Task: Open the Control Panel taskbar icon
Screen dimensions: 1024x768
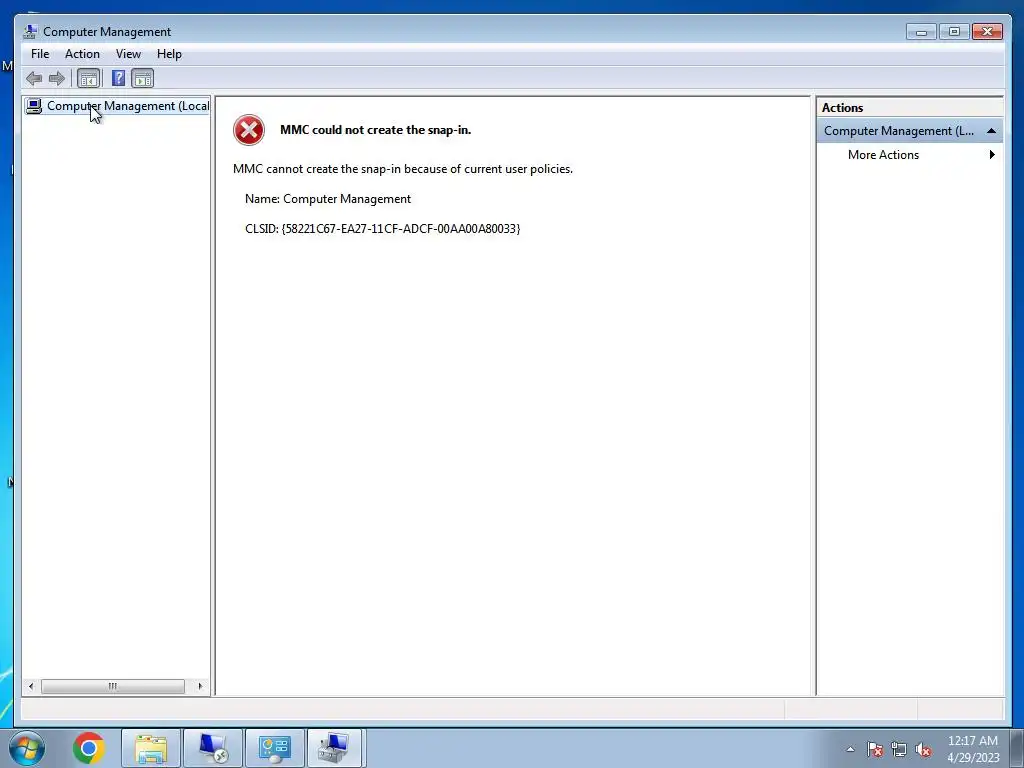Action: (x=274, y=748)
